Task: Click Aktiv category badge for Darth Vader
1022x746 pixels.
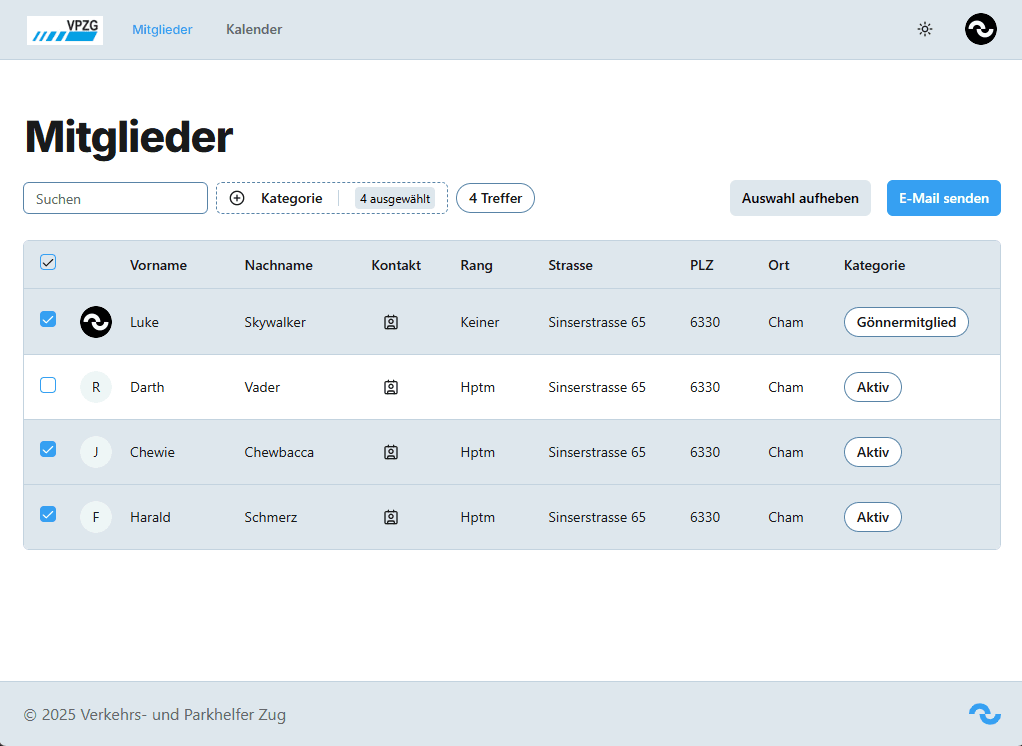Action: 872,387
